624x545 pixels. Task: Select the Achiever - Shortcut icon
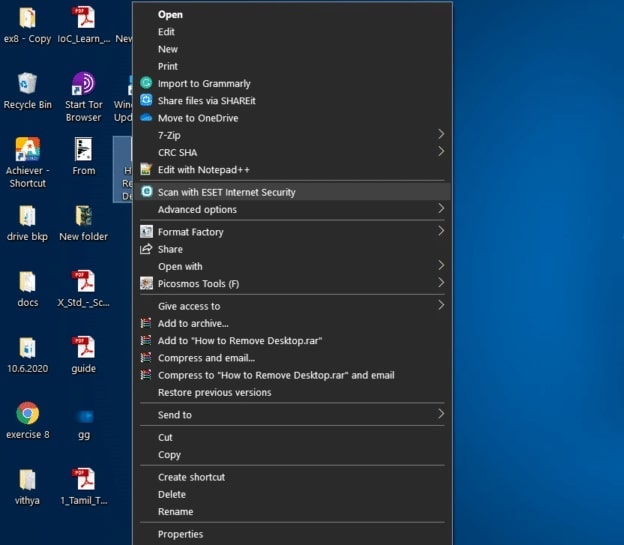coord(27,149)
